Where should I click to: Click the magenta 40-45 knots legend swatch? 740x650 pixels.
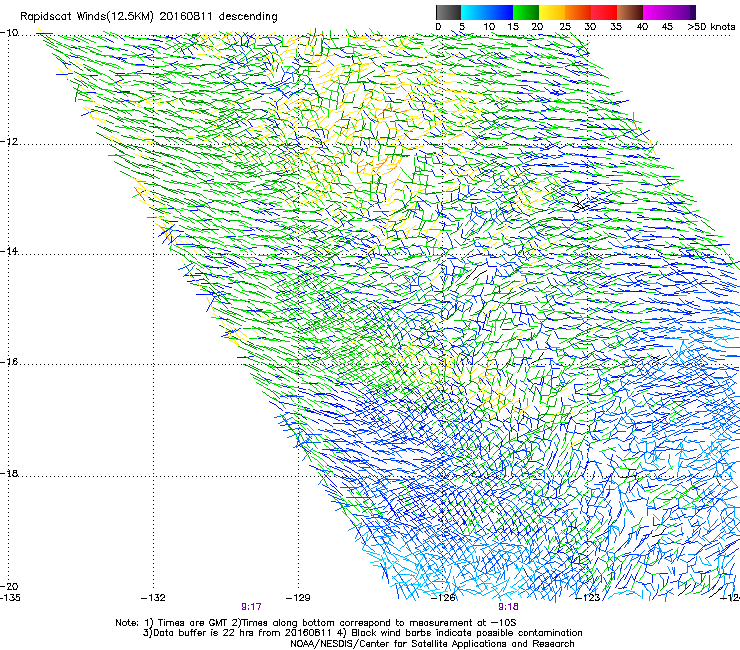point(656,12)
